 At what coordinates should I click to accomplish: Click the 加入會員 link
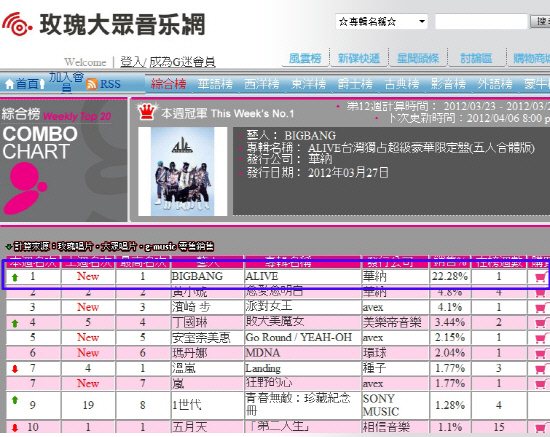click(66, 82)
